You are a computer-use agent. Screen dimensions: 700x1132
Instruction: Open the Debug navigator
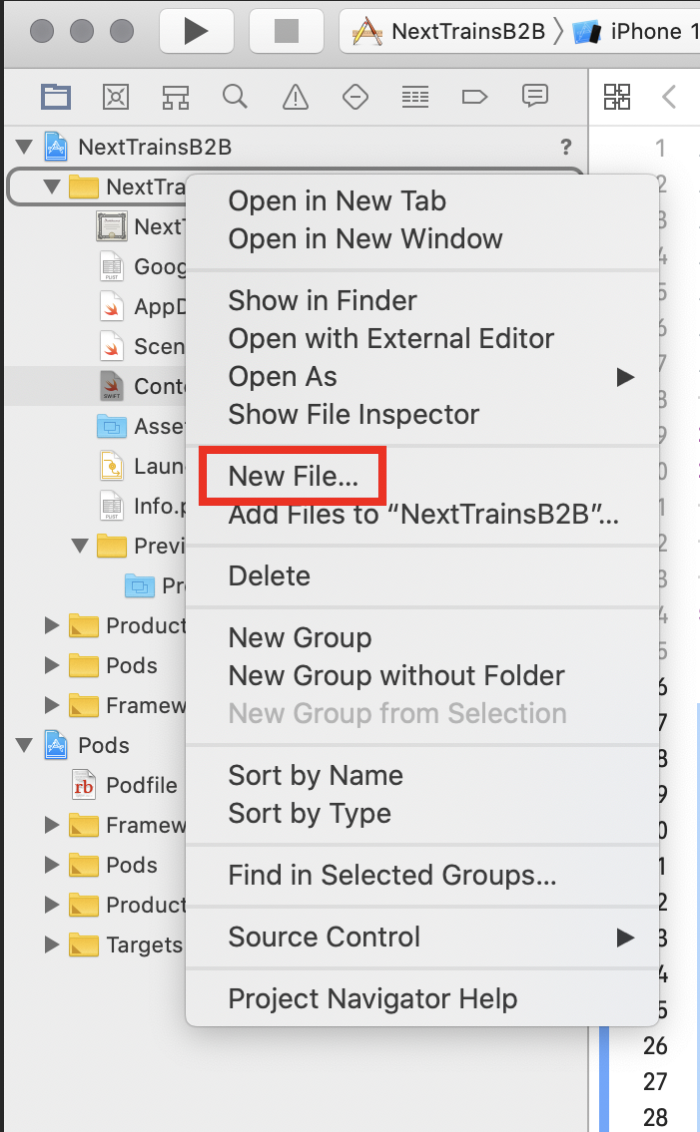415,96
